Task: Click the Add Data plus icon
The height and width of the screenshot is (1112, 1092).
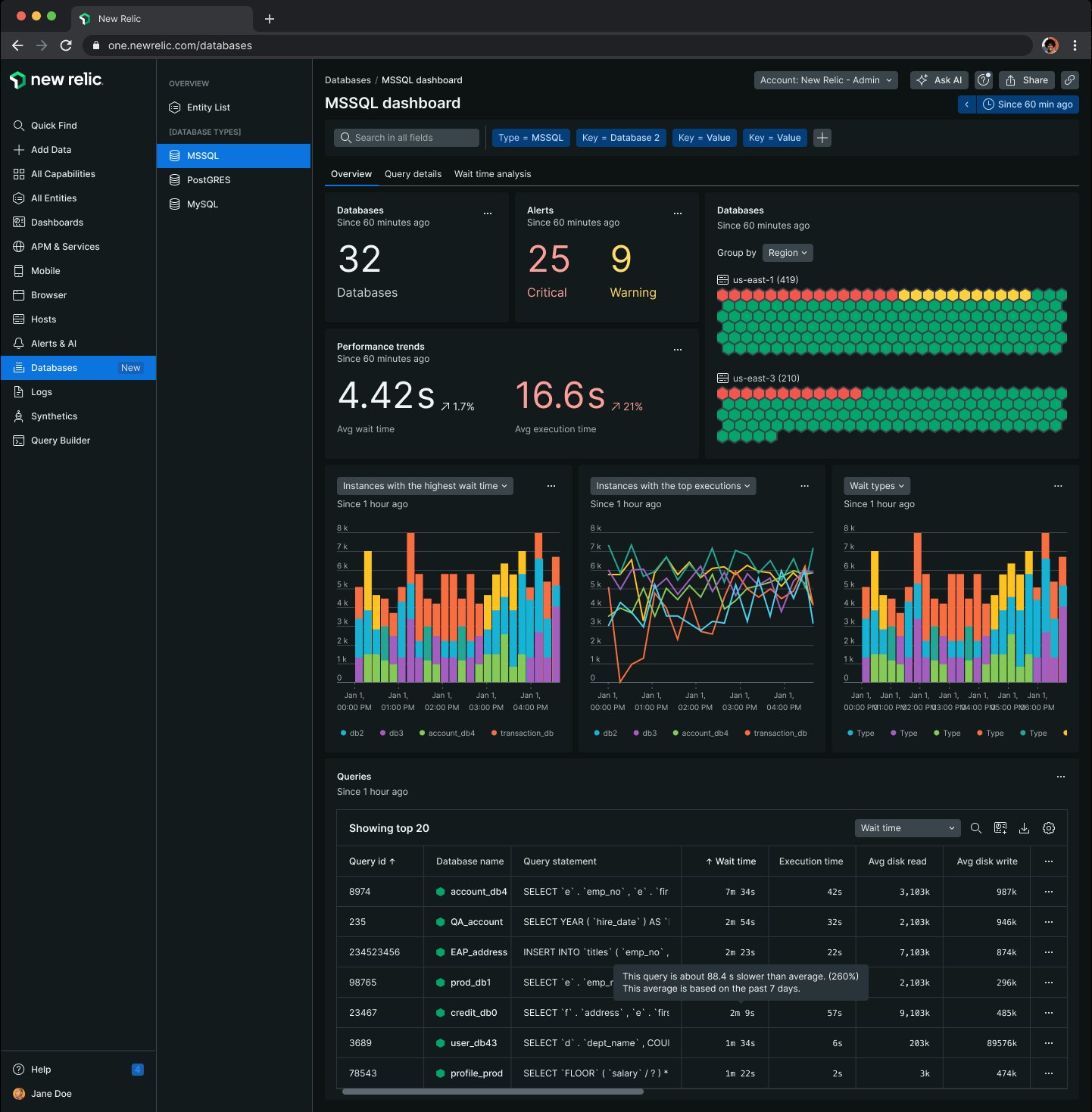Action: [19, 150]
